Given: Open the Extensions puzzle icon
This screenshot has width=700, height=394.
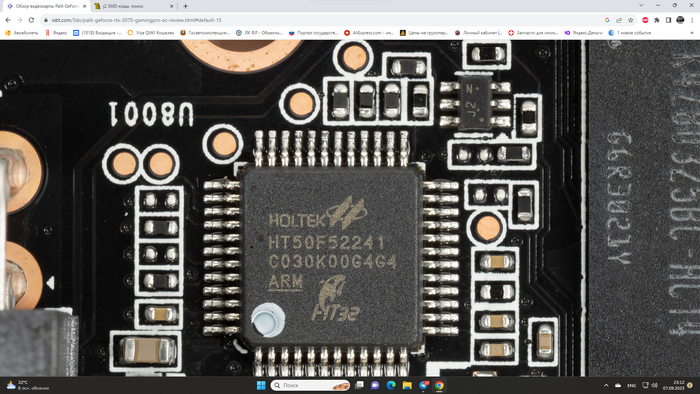Looking at the screenshot, I should tap(657, 20).
